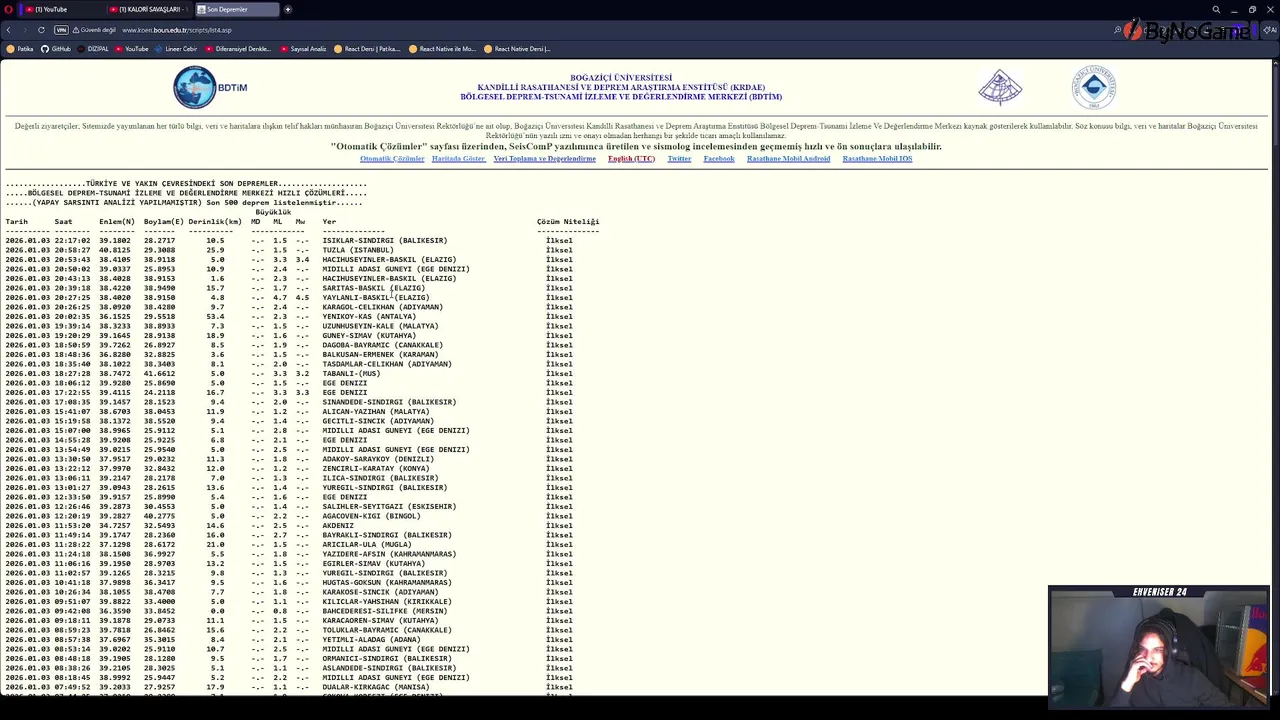Select the DUALAR-KIRKAGAC (MANISA) row
1280x720 pixels.
point(289,687)
